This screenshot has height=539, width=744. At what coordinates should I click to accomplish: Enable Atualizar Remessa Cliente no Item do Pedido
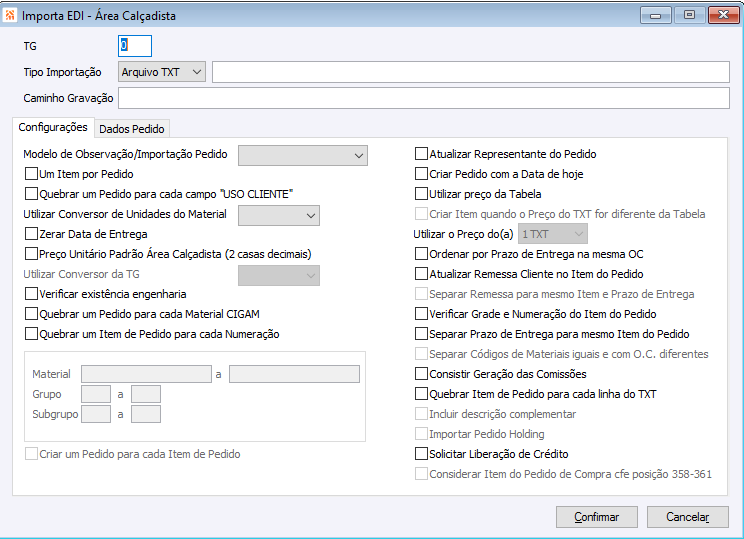(421, 274)
